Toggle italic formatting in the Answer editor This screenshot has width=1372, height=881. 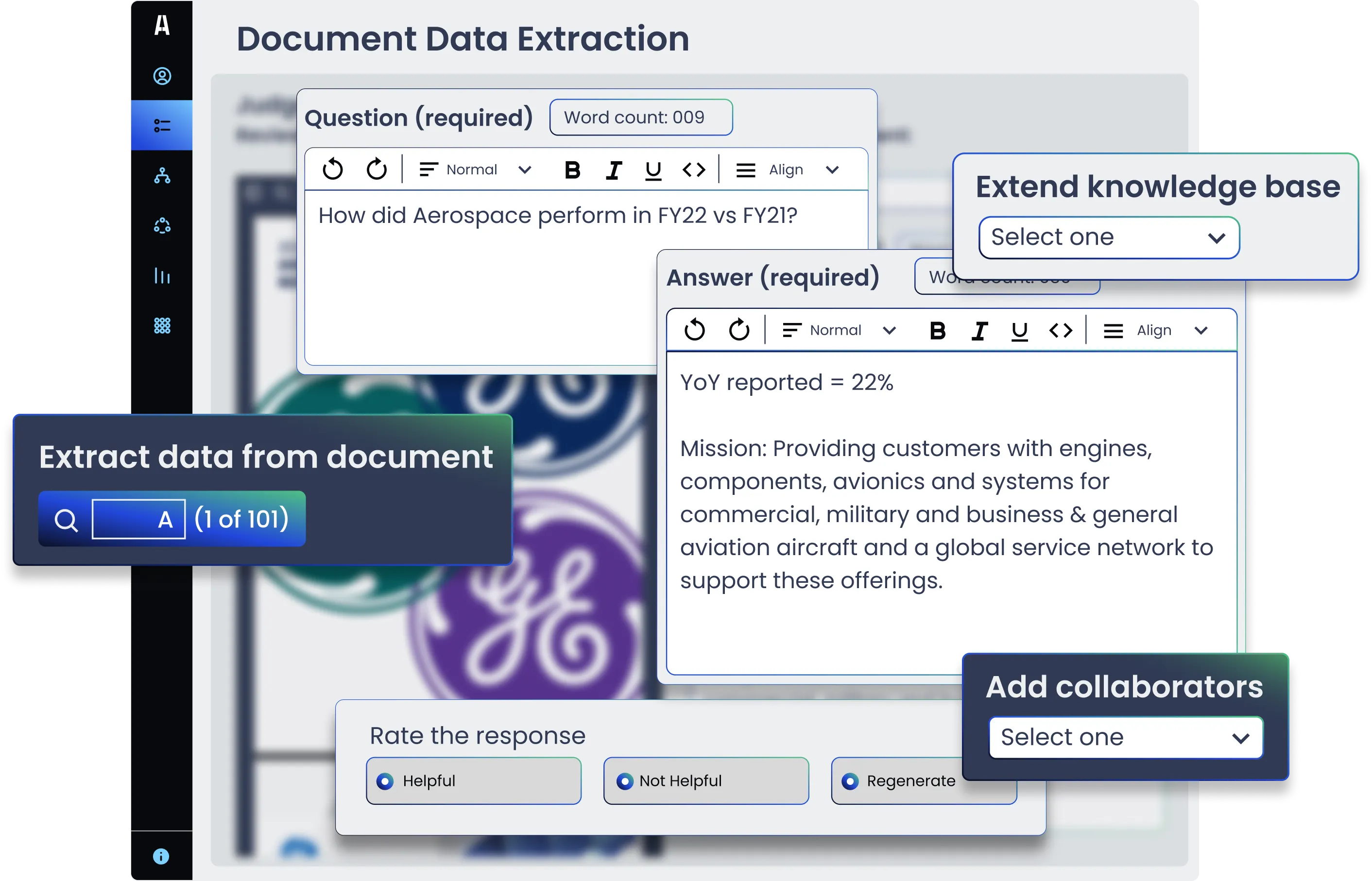(x=979, y=330)
